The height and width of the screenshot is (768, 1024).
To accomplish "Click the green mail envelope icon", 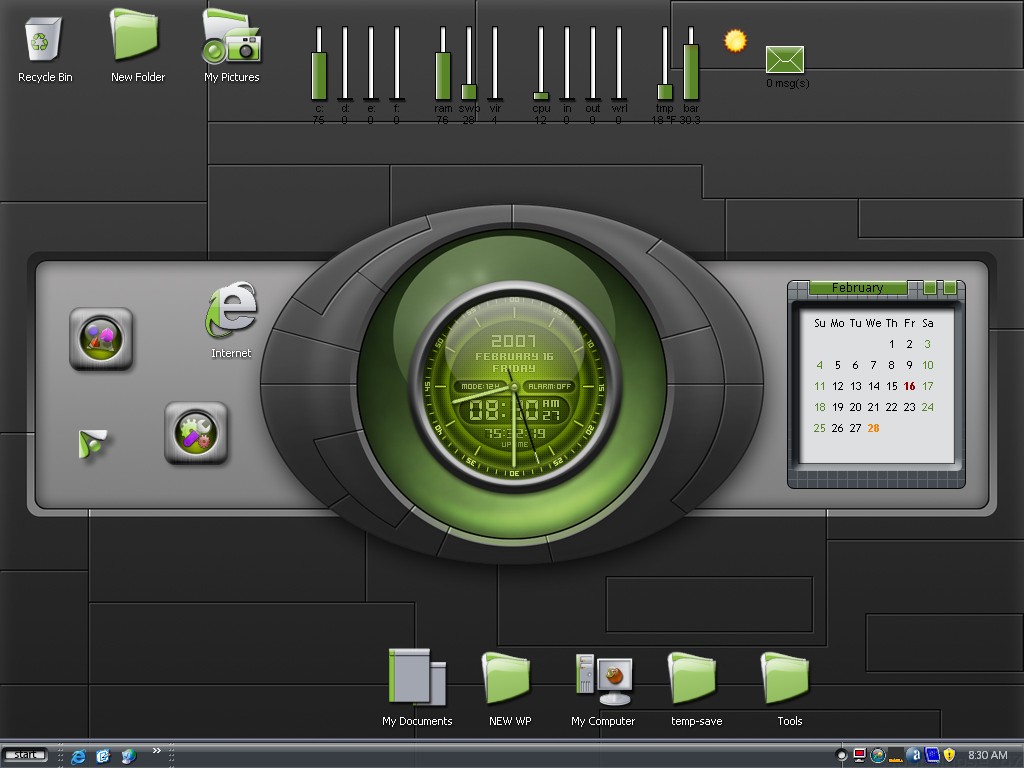I will 784,60.
